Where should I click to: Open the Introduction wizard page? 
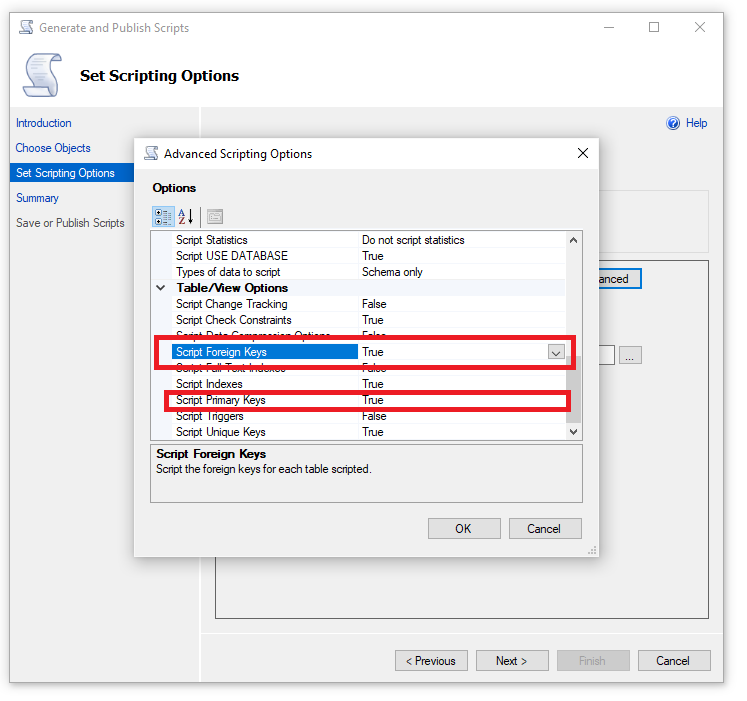point(44,123)
